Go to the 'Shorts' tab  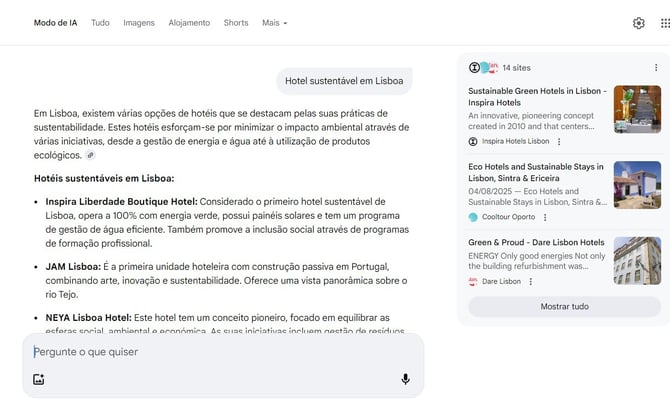click(x=236, y=23)
